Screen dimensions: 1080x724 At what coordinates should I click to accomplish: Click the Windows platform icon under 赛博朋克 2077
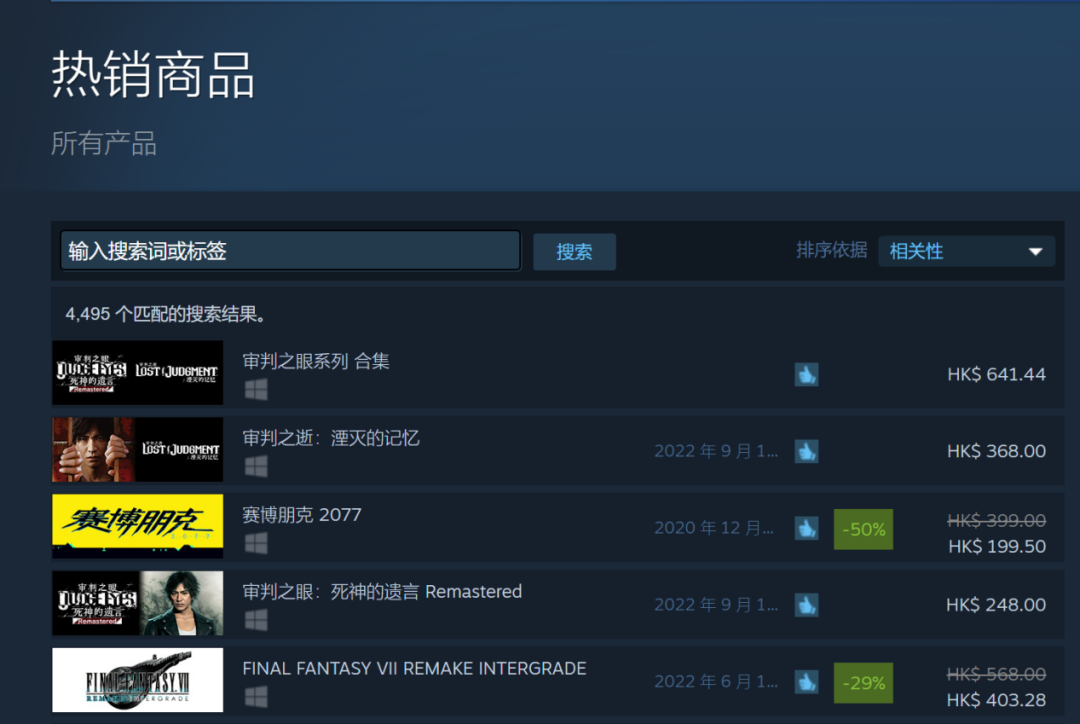[256, 543]
